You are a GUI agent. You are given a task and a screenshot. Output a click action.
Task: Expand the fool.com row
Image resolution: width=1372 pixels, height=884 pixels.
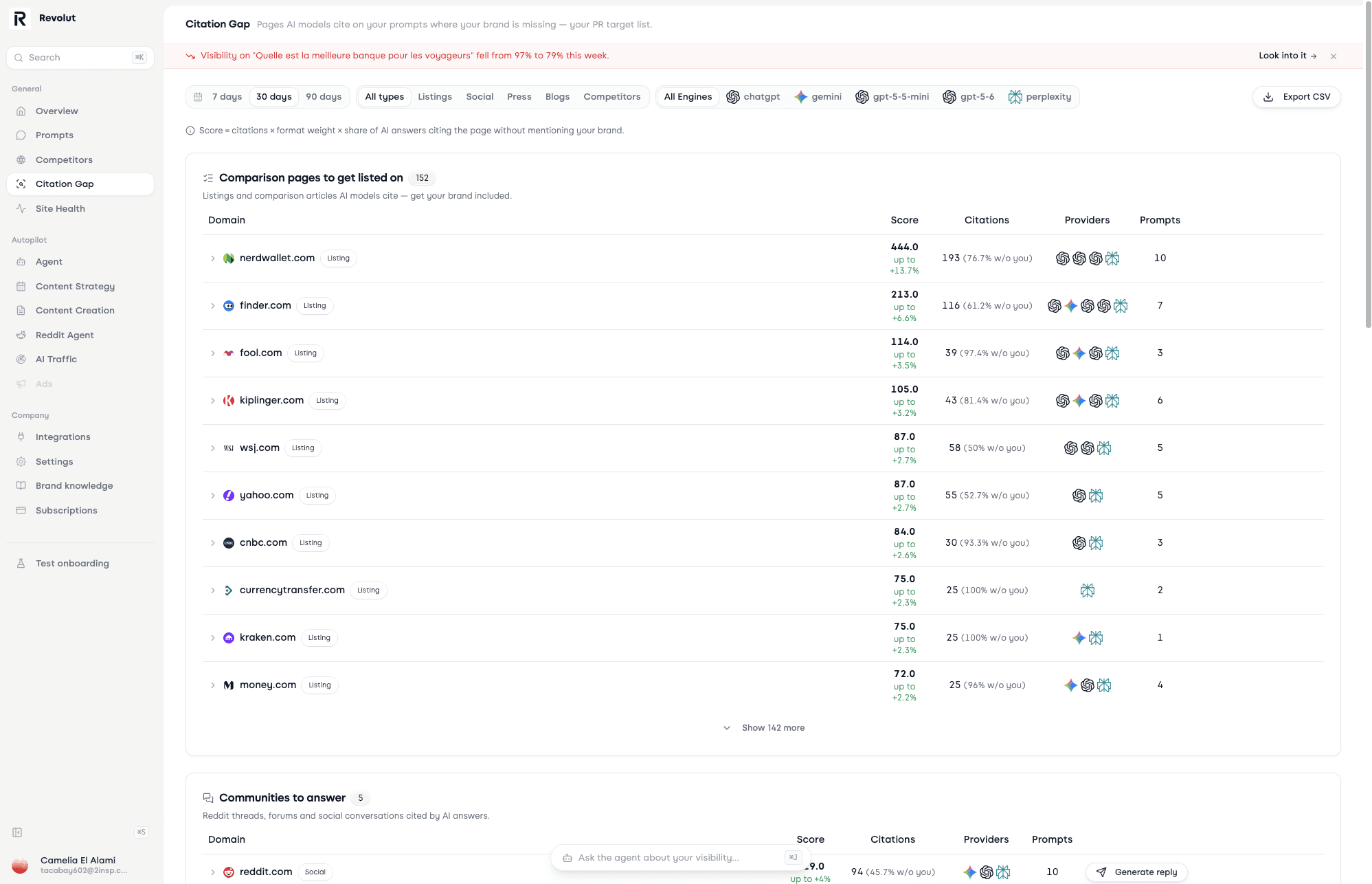coord(213,353)
